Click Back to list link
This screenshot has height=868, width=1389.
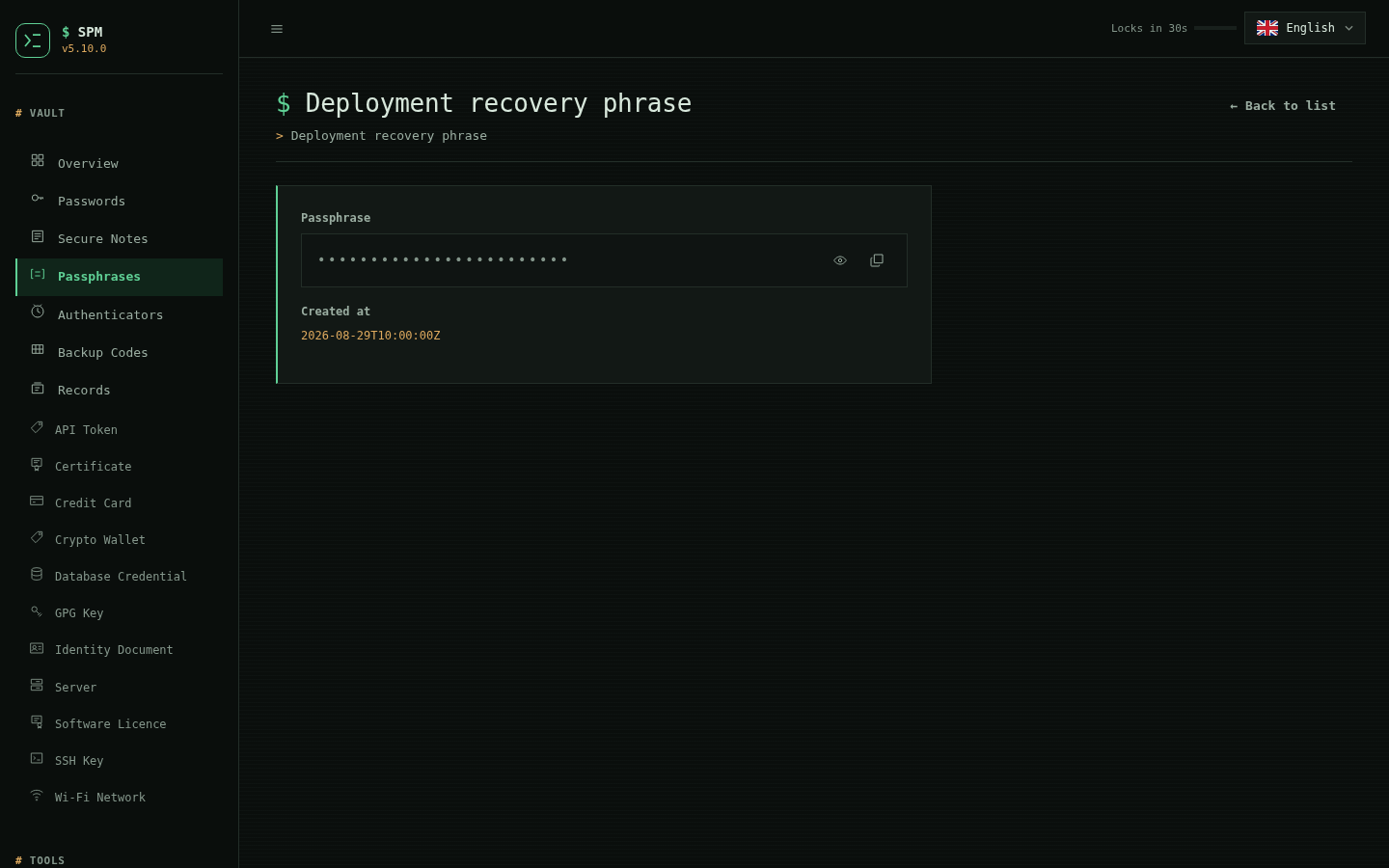[1283, 106]
